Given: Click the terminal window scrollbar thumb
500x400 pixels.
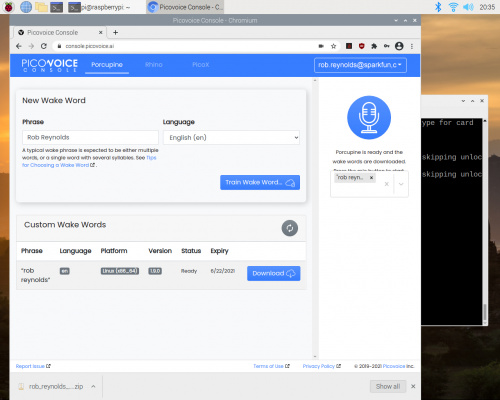Looking at the screenshot, I should tap(485, 313).
